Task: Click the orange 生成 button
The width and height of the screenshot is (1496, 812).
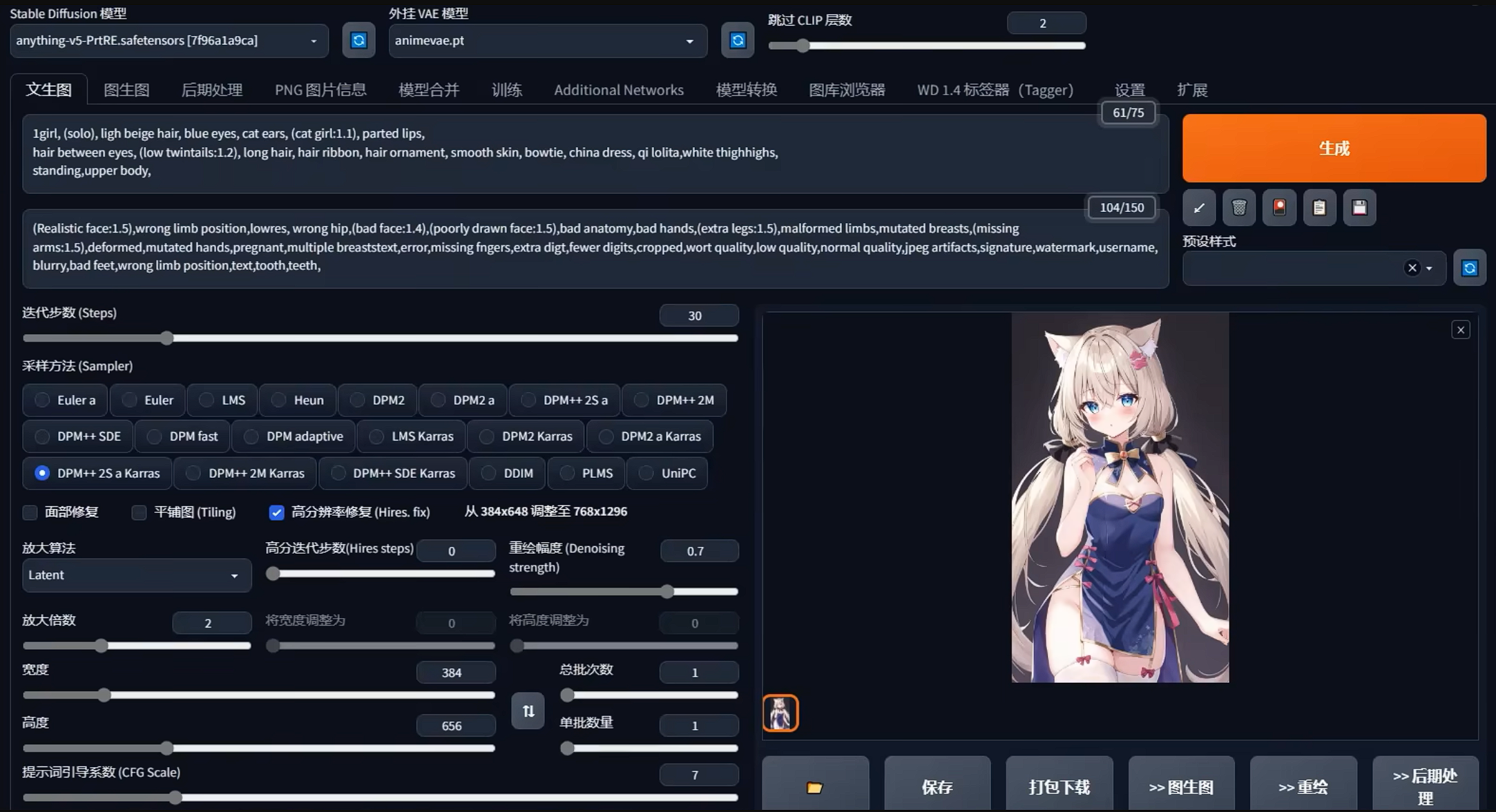Action: (1334, 148)
